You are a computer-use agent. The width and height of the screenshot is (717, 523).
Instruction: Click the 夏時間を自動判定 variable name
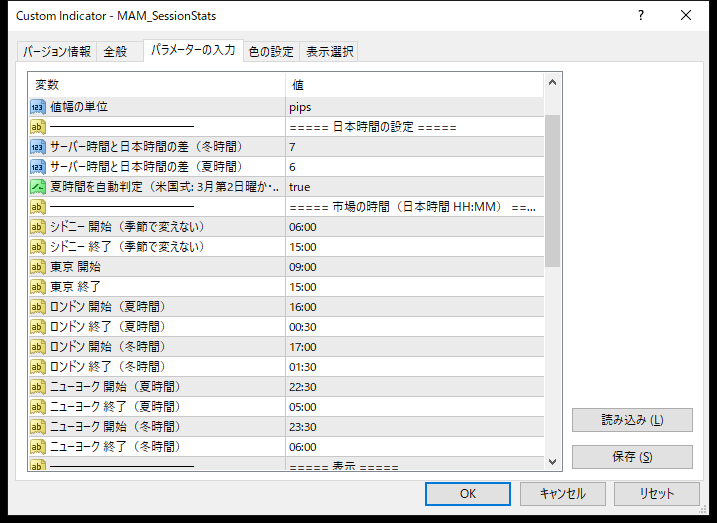click(164, 187)
